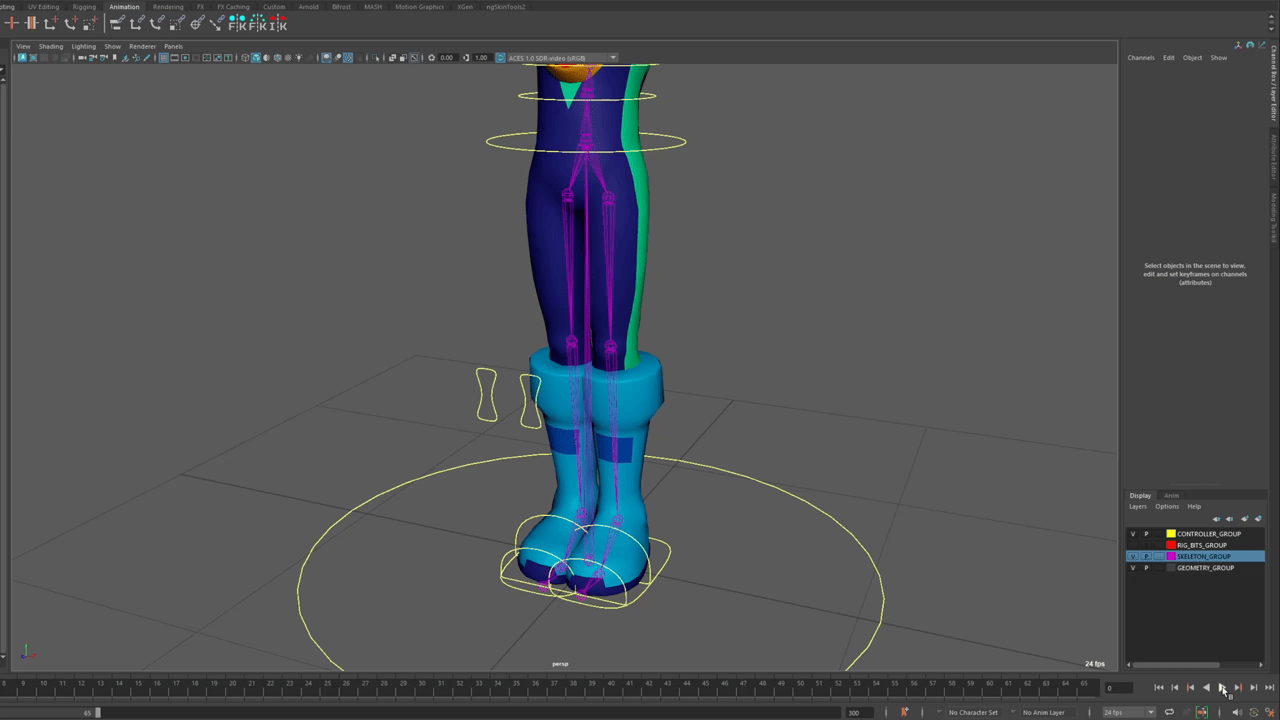
Task: Switch to the Rigging shelf tab
Action: coord(84,7)
